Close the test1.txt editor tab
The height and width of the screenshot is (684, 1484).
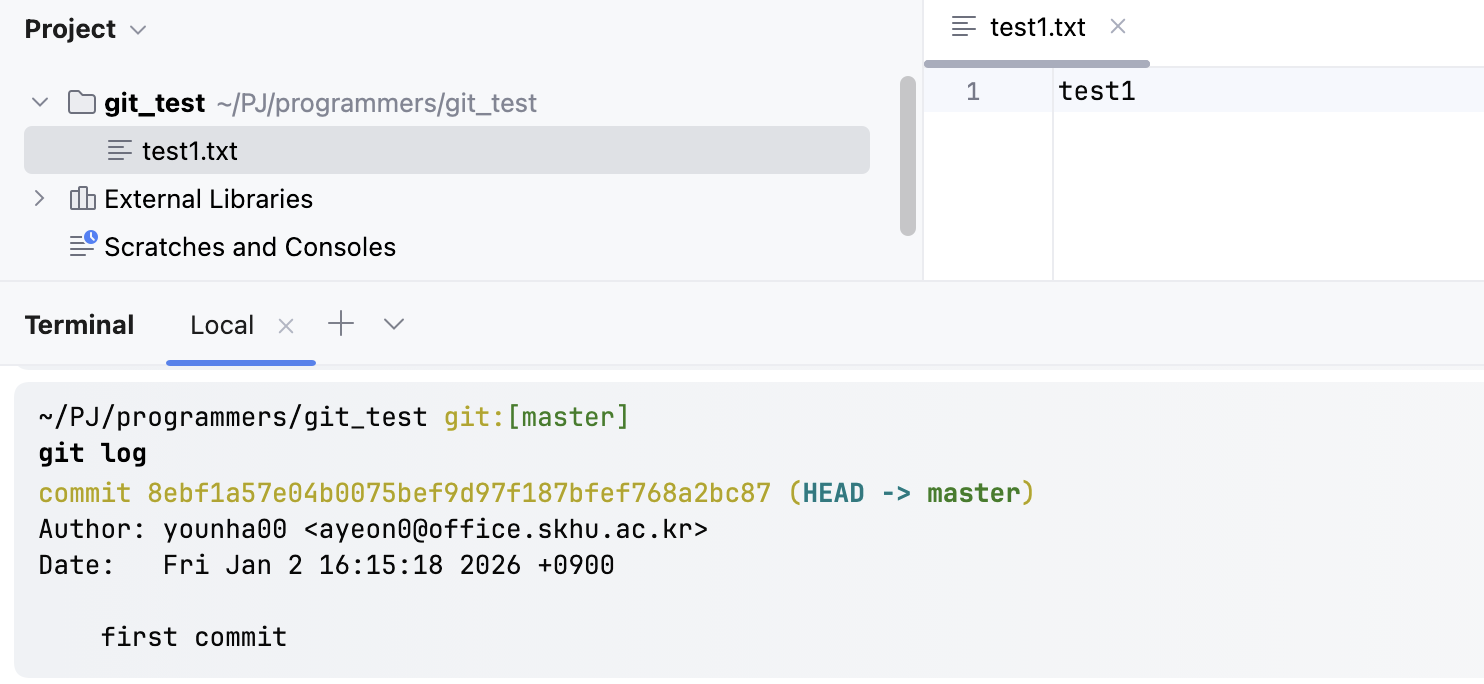click(x=1119, y=27)
